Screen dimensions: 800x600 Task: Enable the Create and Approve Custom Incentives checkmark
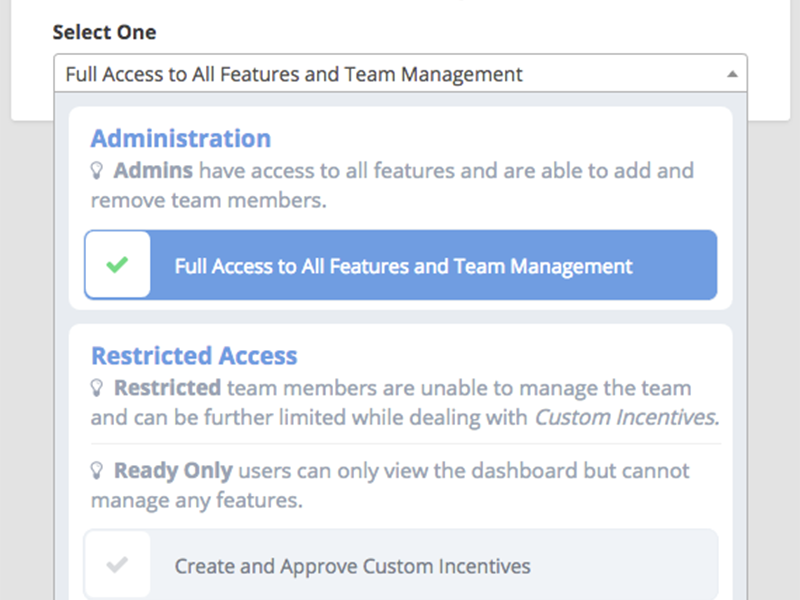[x=118, y=565]
